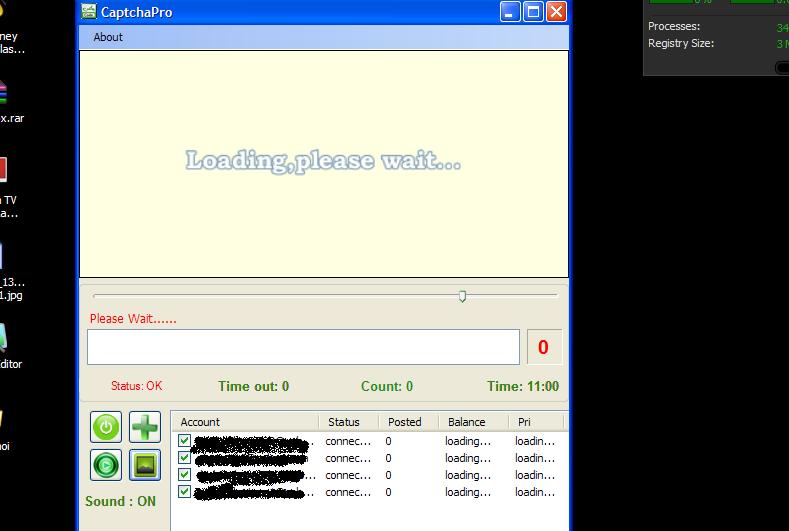Click the Posted column header

click(408, 422)
